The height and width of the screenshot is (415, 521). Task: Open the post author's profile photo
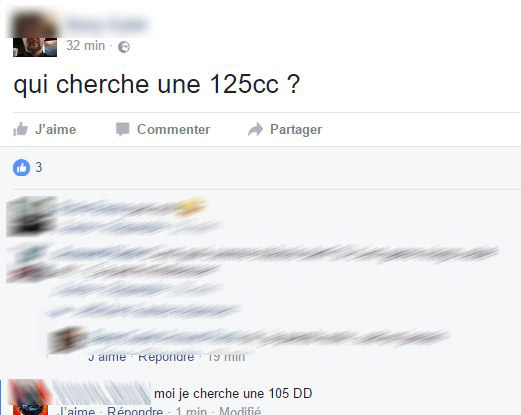35,35
